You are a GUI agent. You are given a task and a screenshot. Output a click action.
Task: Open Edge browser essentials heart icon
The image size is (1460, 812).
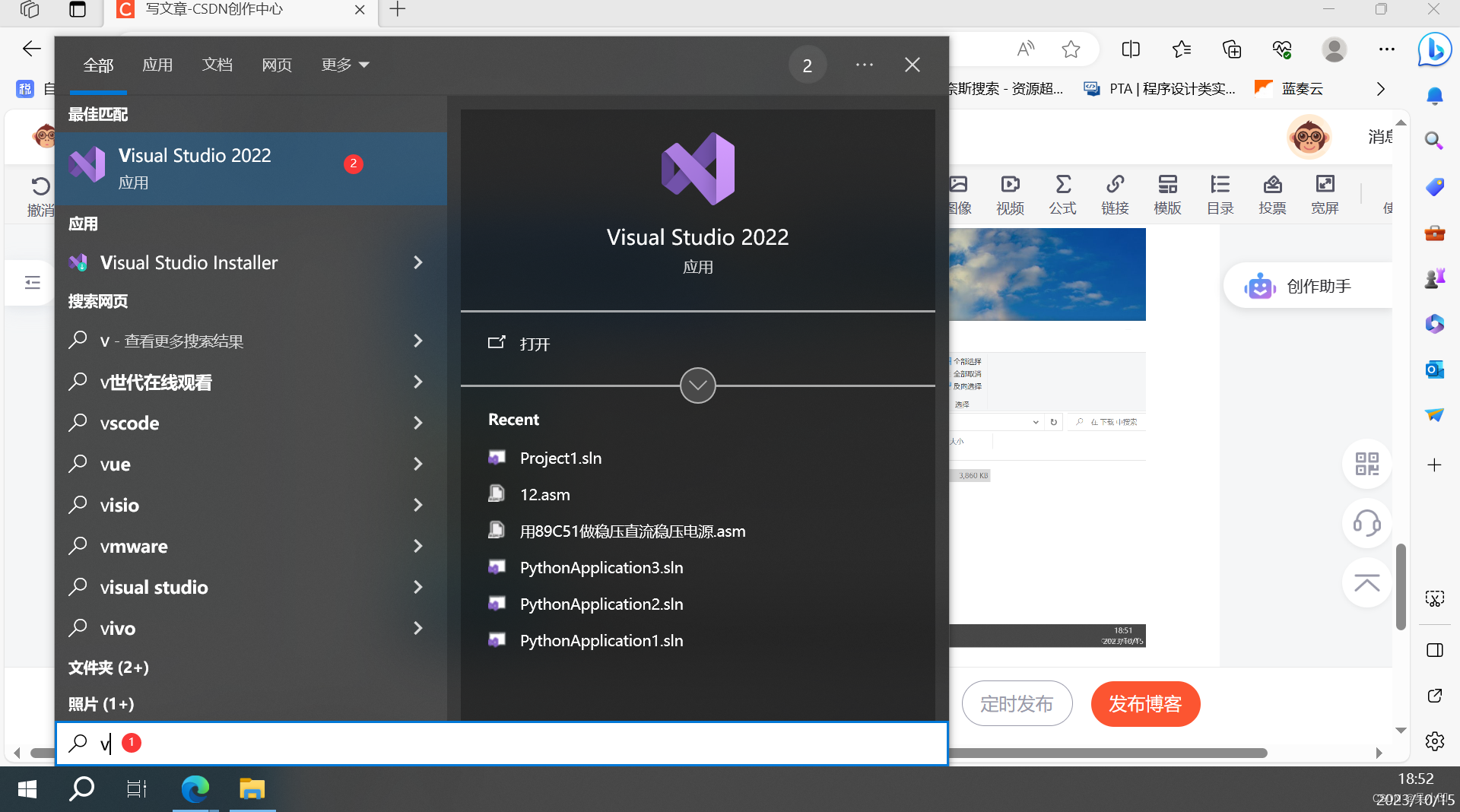coord(1282,49)
